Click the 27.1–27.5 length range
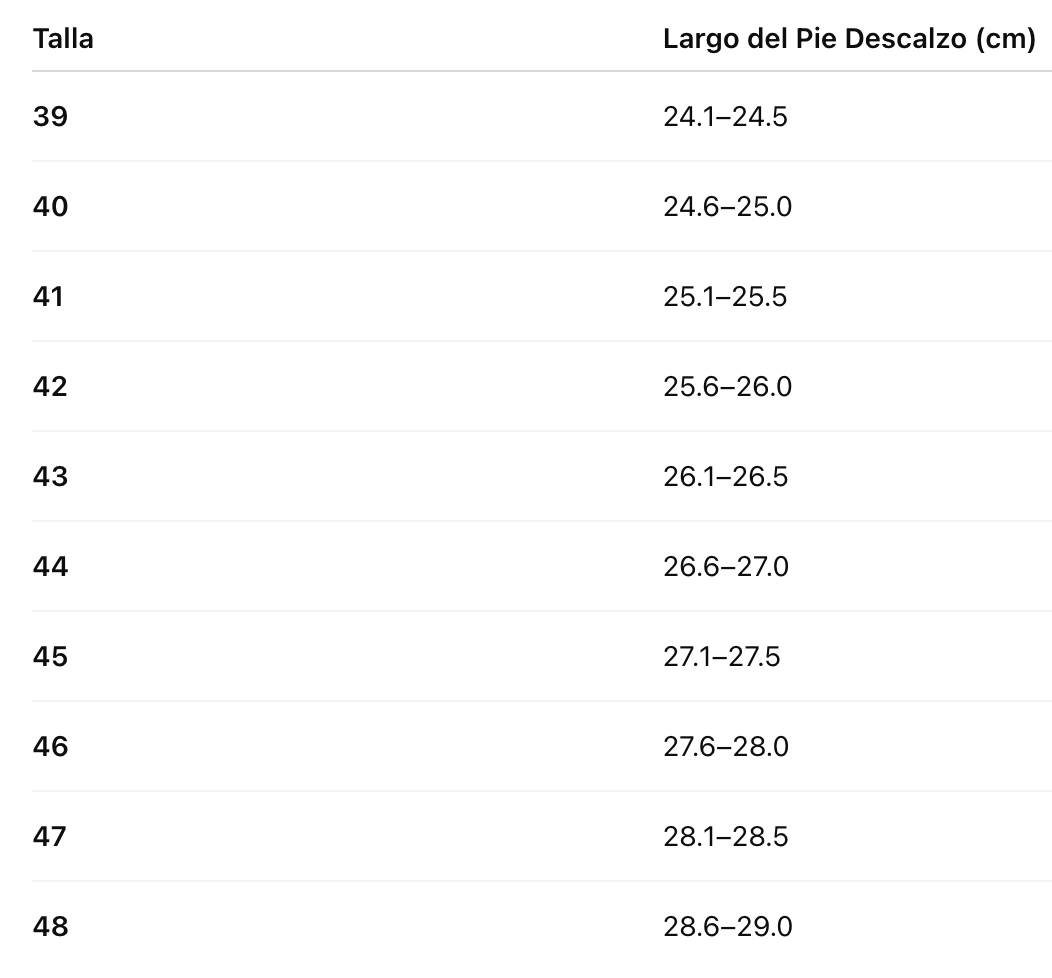The height and width of the screenshot is (978, 1052). pyautogui.click(x=721, y=657)
